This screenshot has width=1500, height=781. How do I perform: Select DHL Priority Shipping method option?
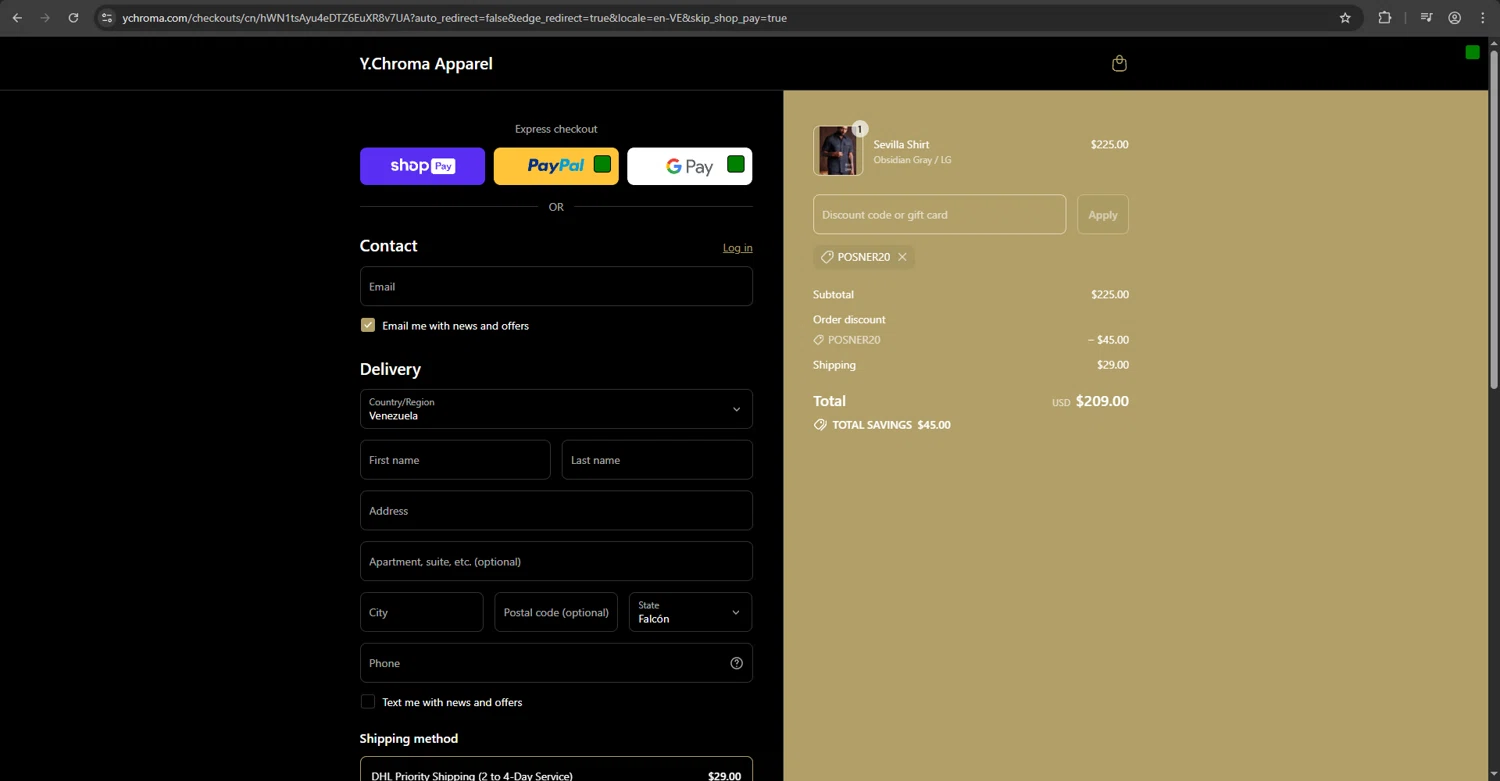click(556, 770)
